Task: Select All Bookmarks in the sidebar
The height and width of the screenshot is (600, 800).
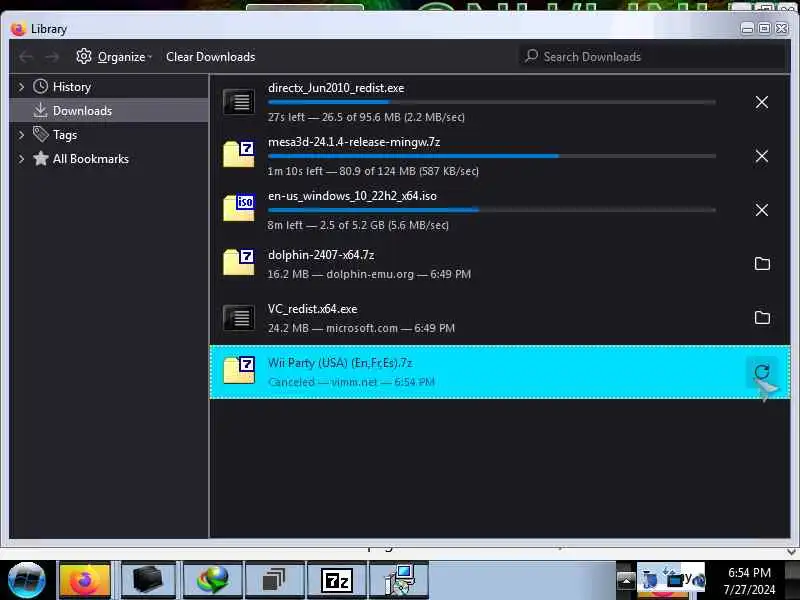Action: [x=109, y=159]
